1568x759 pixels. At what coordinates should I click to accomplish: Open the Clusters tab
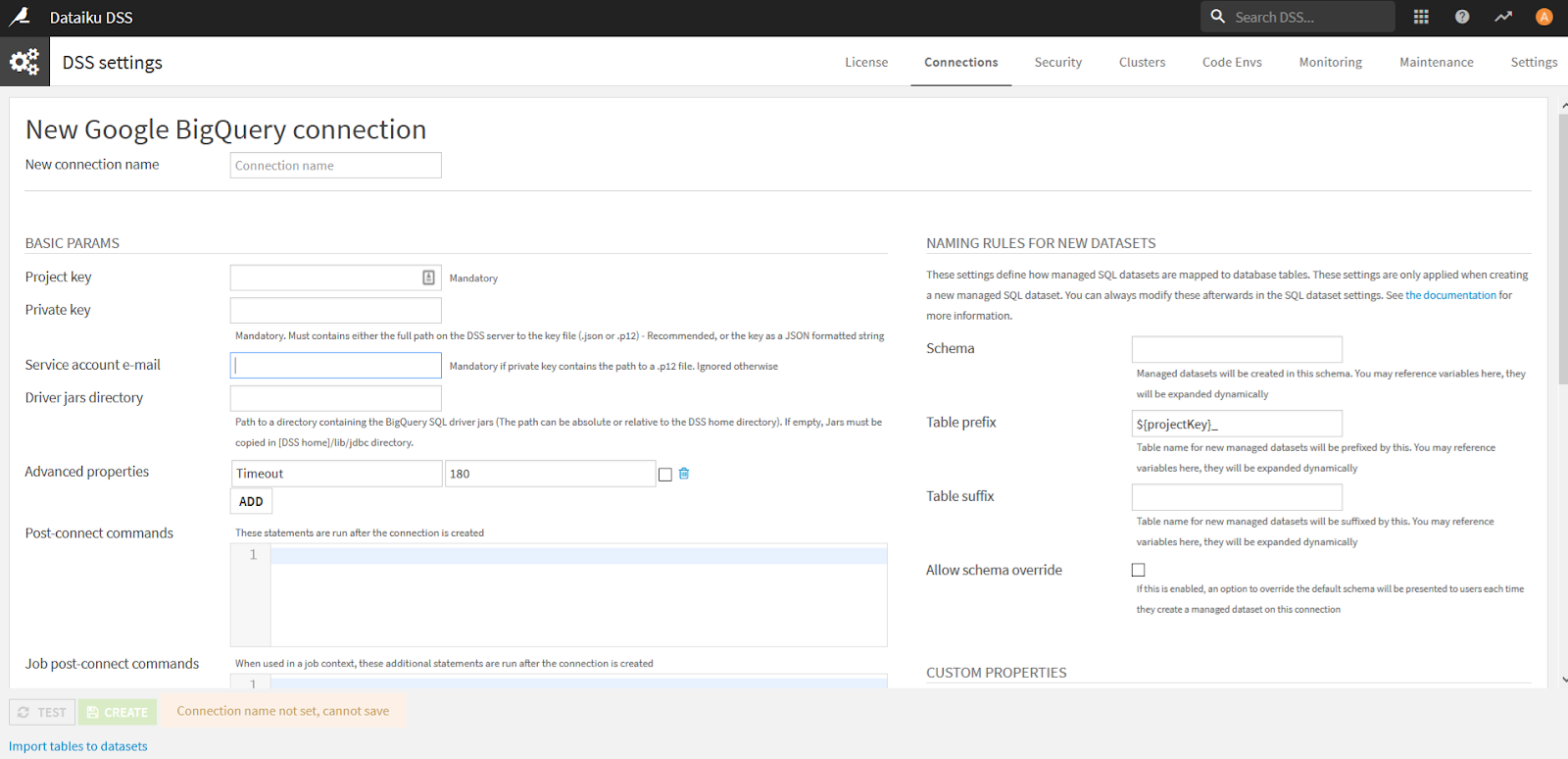[x=1142, y=62]
